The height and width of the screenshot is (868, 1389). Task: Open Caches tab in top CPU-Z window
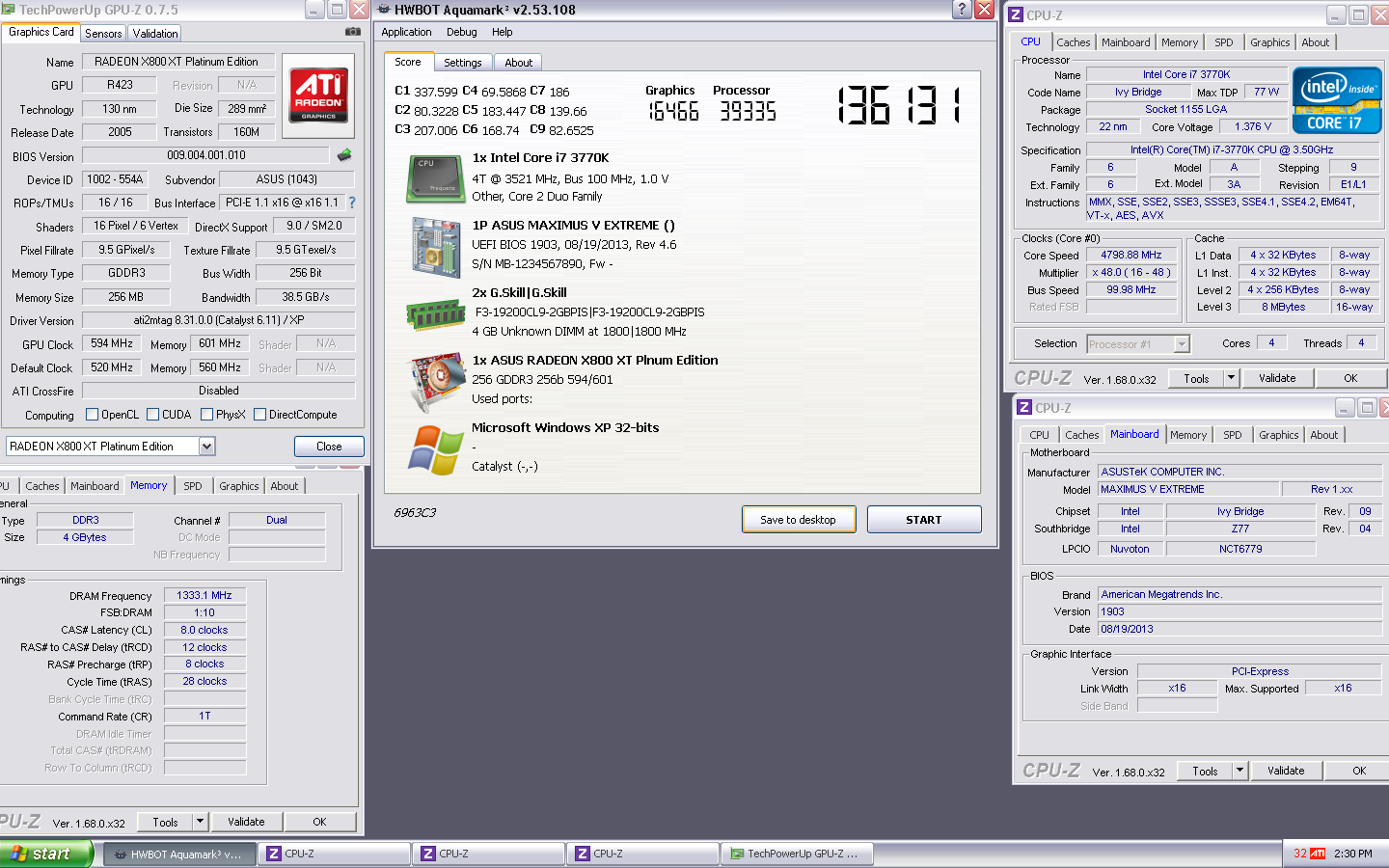[1074, 42]
